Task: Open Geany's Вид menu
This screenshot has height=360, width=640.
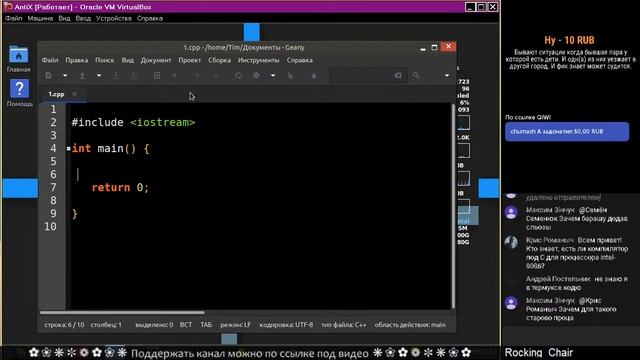Action: point(127,60)
